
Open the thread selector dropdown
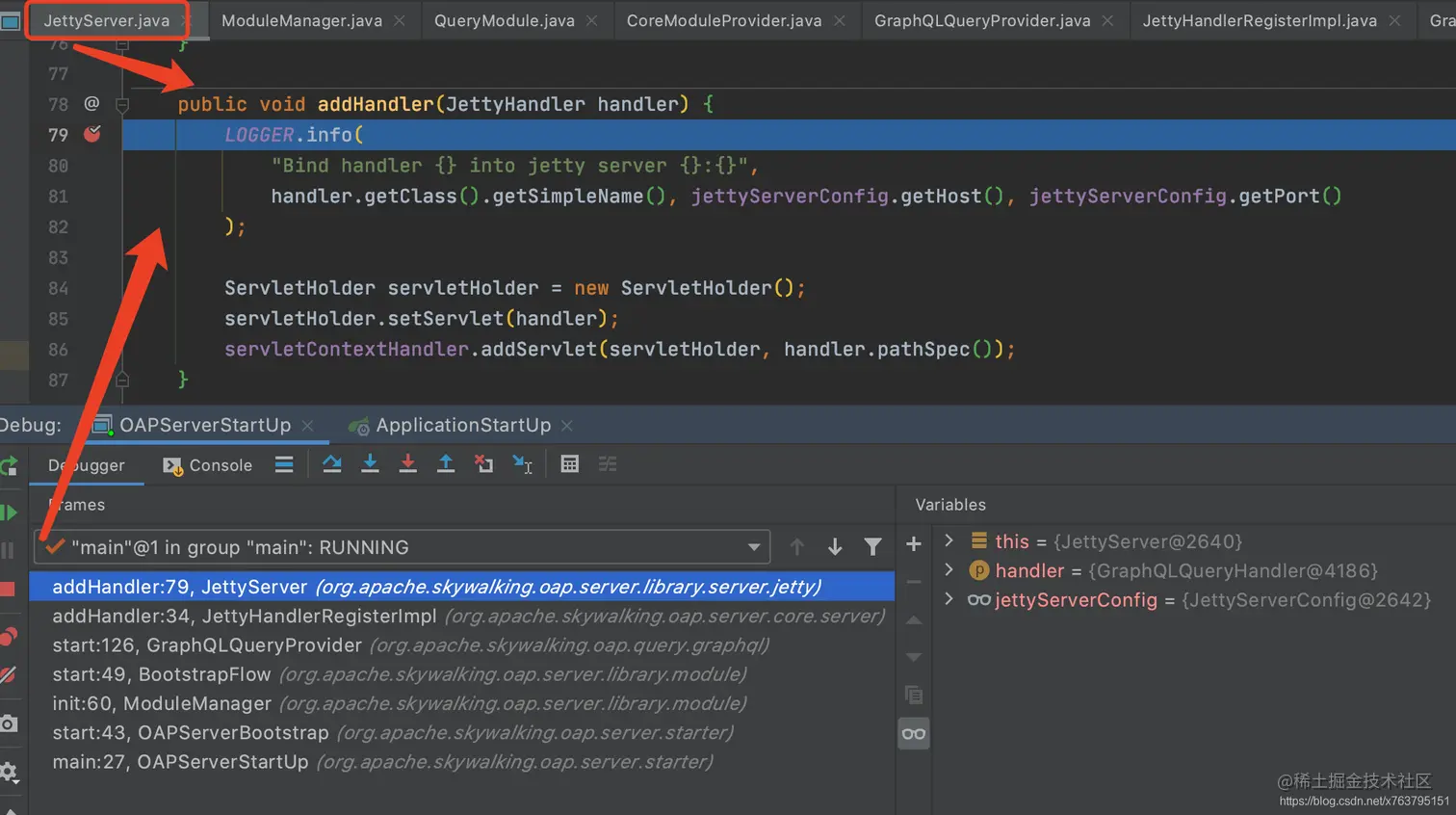tap(754, 547)
